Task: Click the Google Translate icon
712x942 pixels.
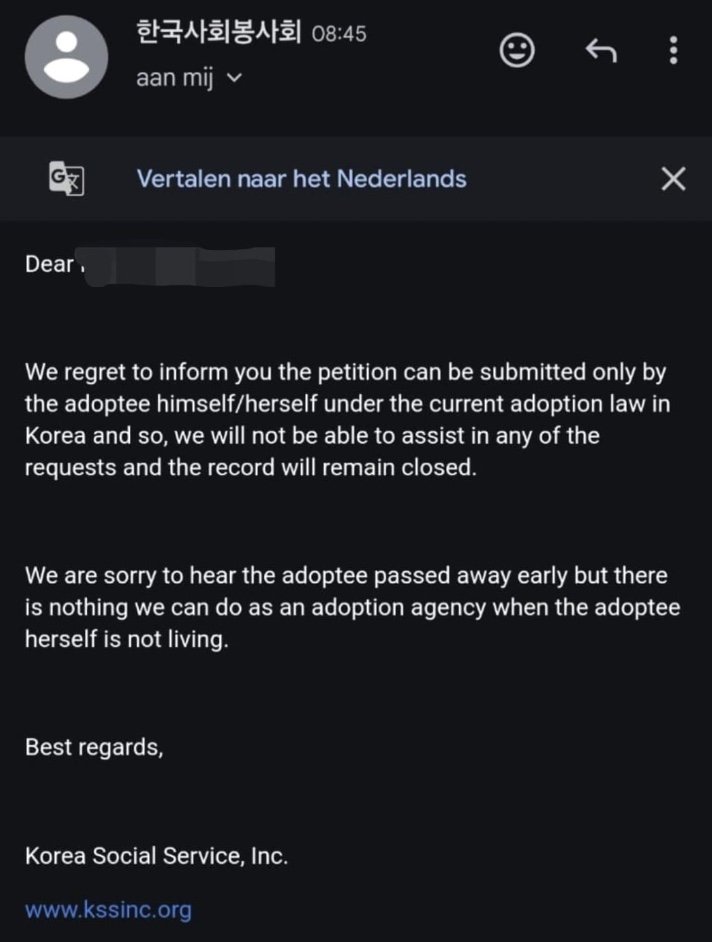Action: [66, 178]
